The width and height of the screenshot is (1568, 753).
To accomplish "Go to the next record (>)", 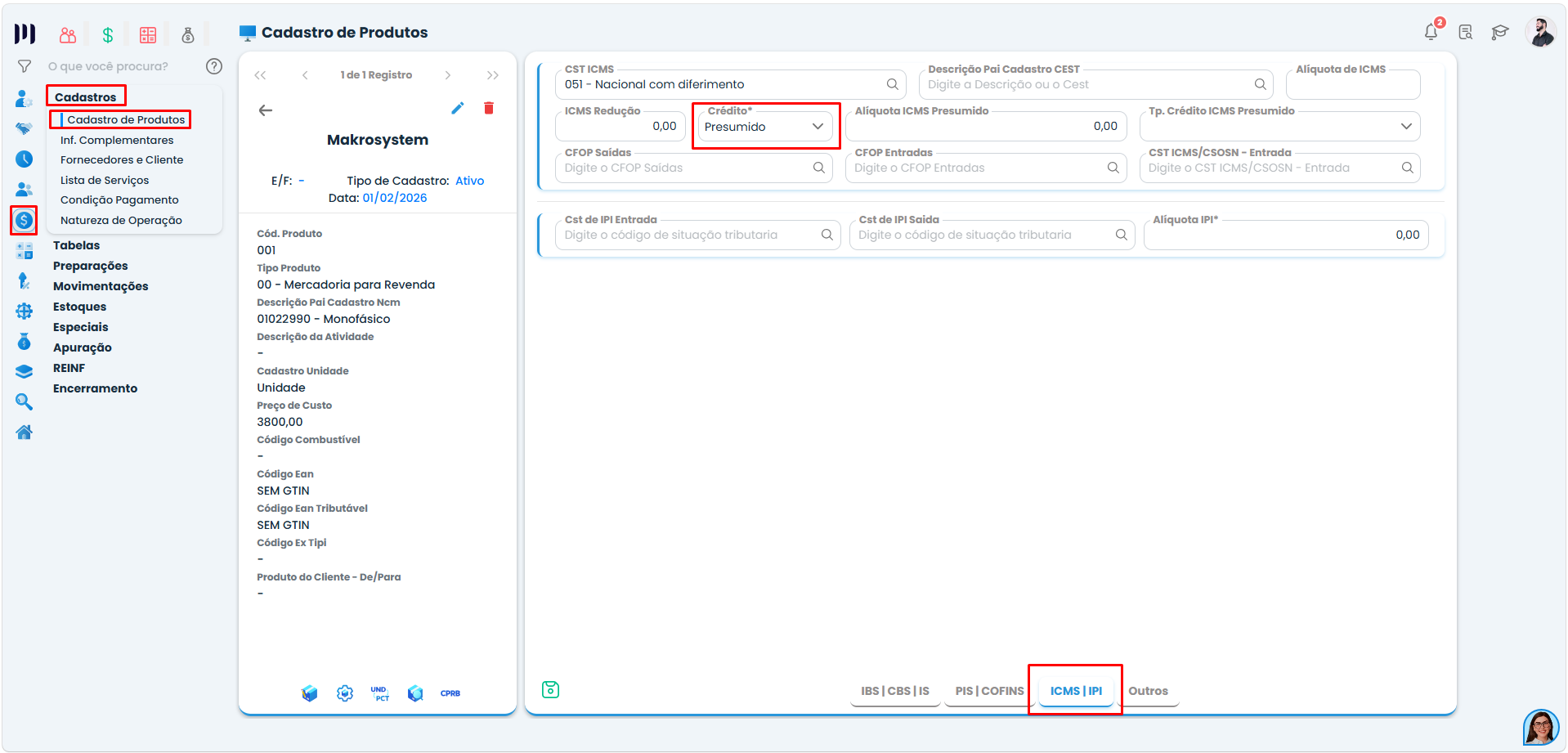I will coord(447,75).
